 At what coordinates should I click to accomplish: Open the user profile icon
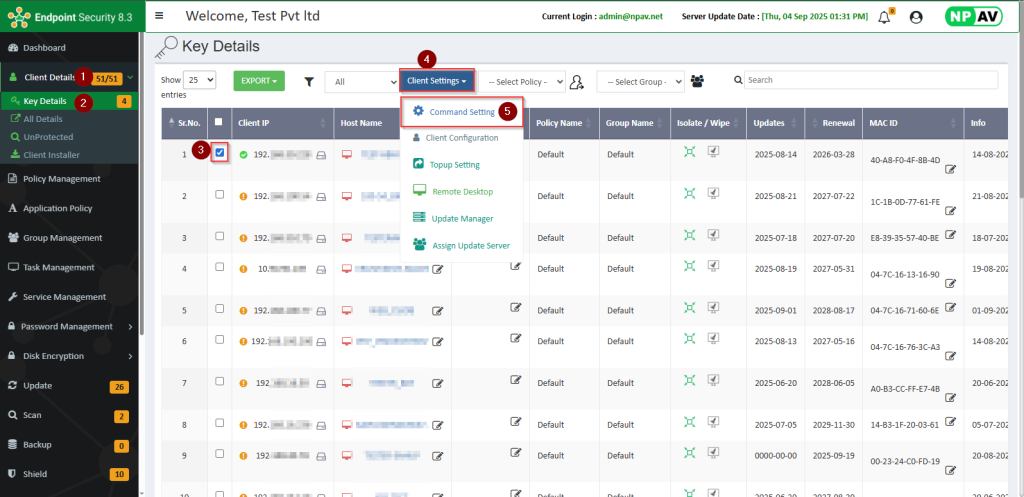(x=916, y=17)
